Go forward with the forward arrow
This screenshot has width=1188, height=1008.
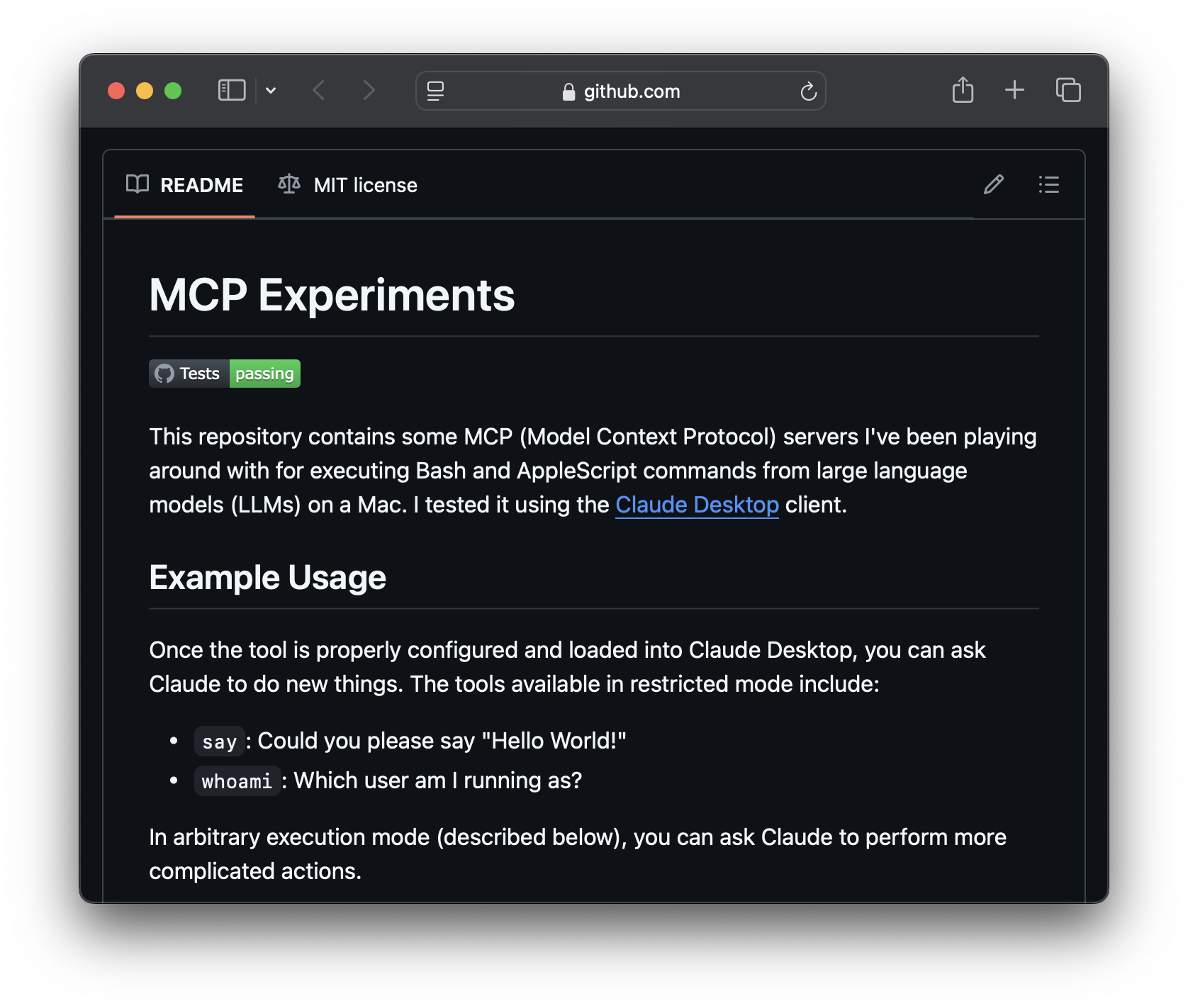[369, 91]
